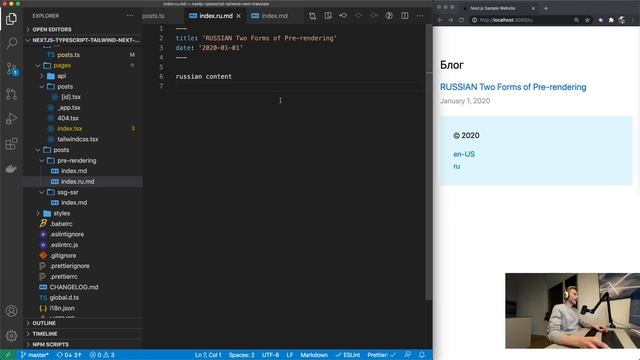Switch locale via ru link

457,166
